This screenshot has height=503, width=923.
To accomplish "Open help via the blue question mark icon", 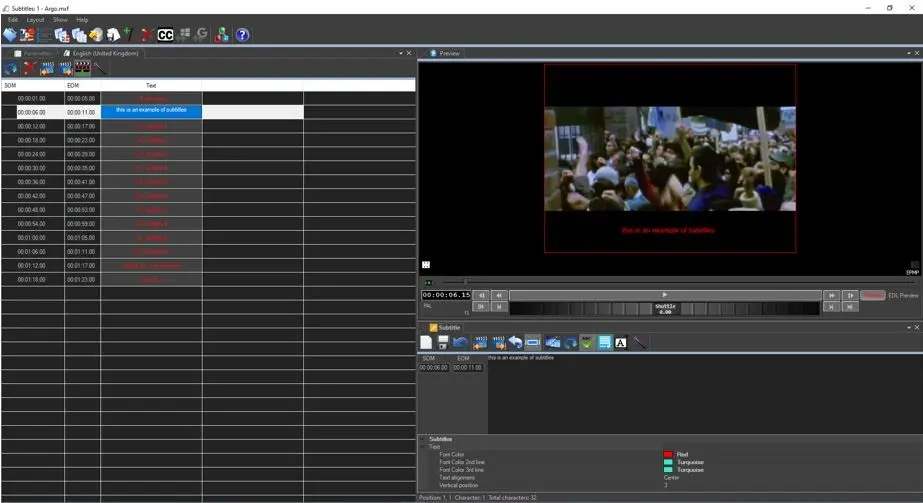I will point(242,34).
